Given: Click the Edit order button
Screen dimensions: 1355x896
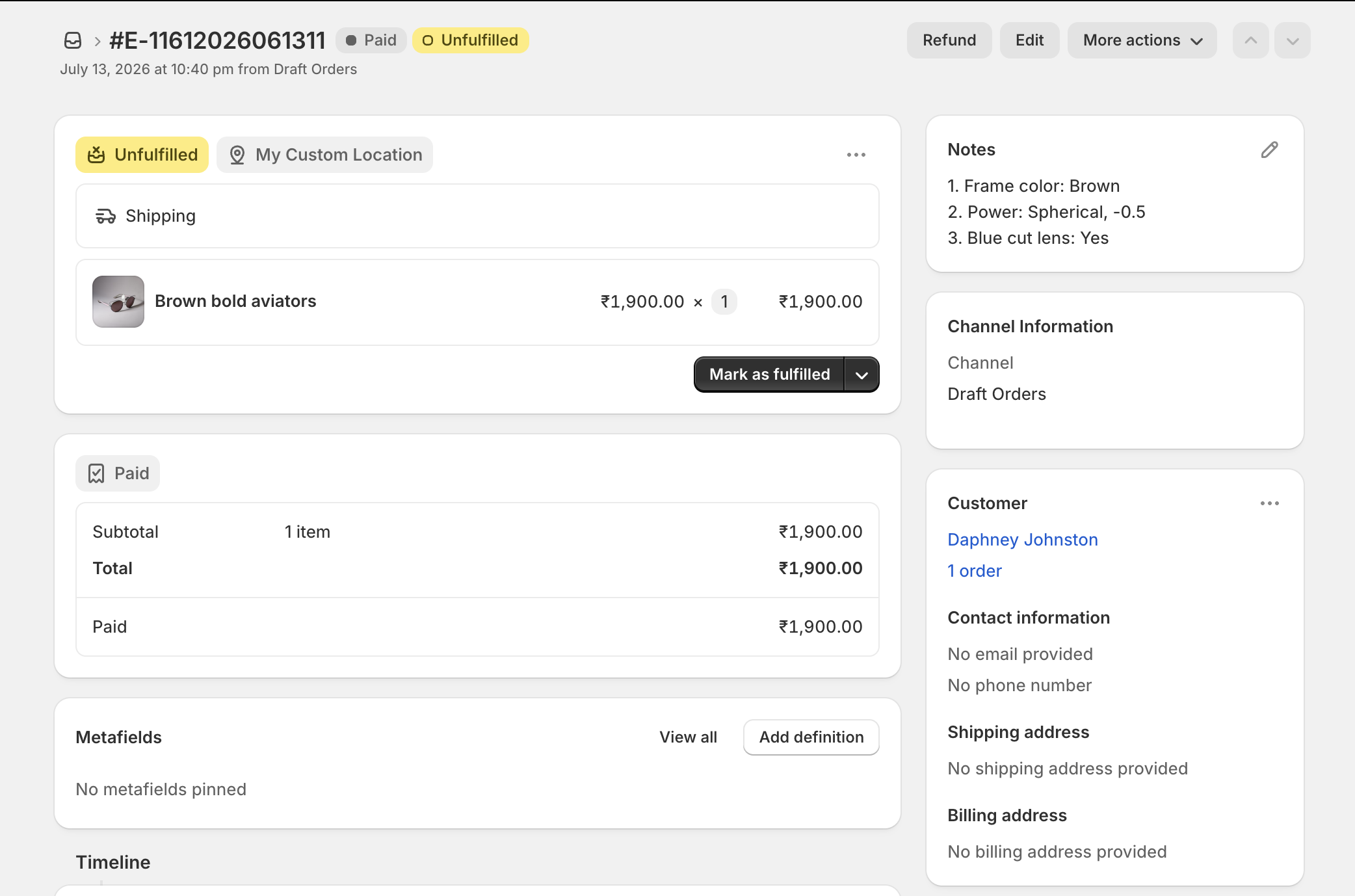Looking at the screenshot, I should coord(1029,40).
